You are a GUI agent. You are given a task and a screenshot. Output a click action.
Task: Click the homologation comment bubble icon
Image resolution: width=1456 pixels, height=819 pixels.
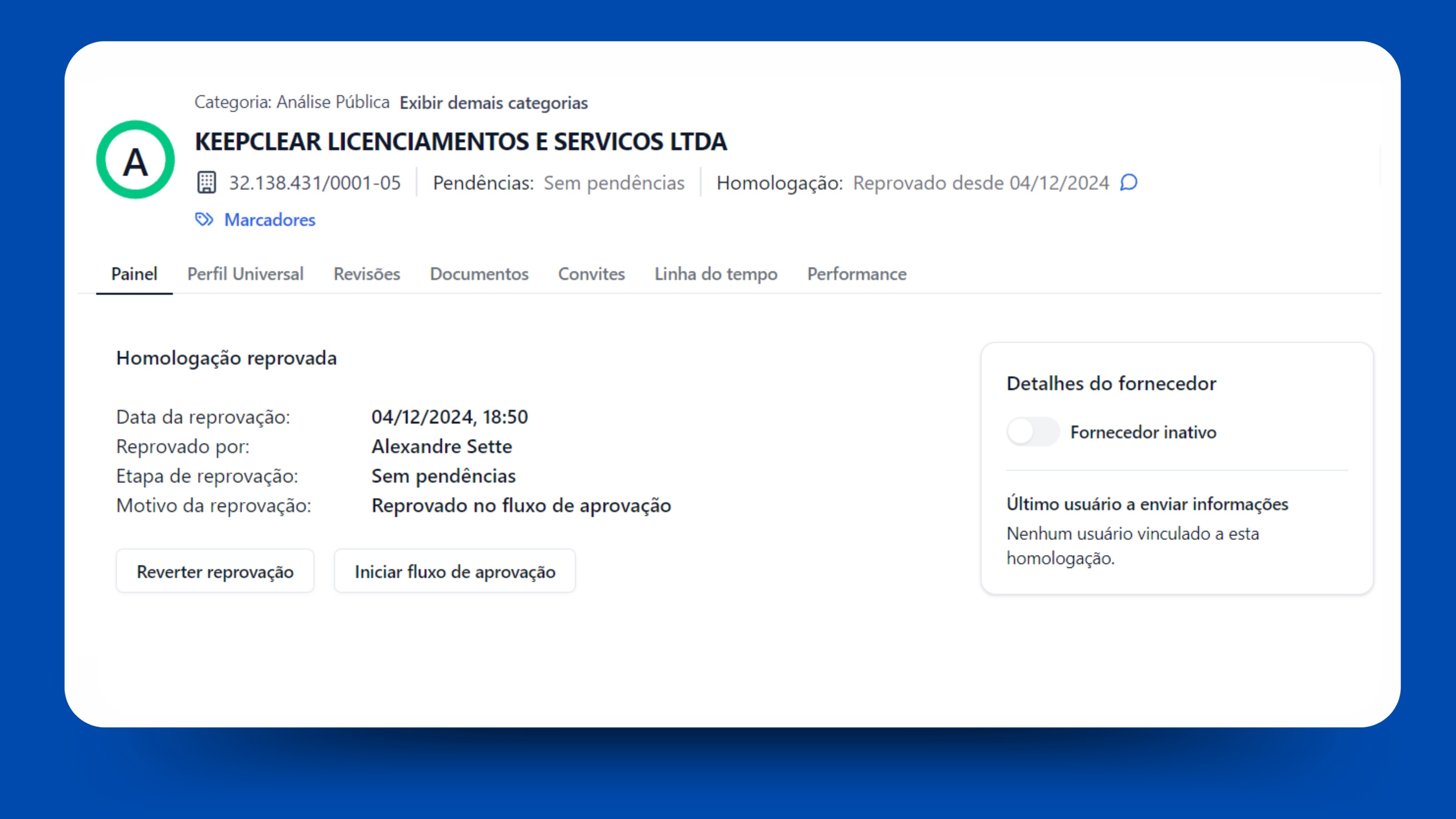click(1129, 182)
